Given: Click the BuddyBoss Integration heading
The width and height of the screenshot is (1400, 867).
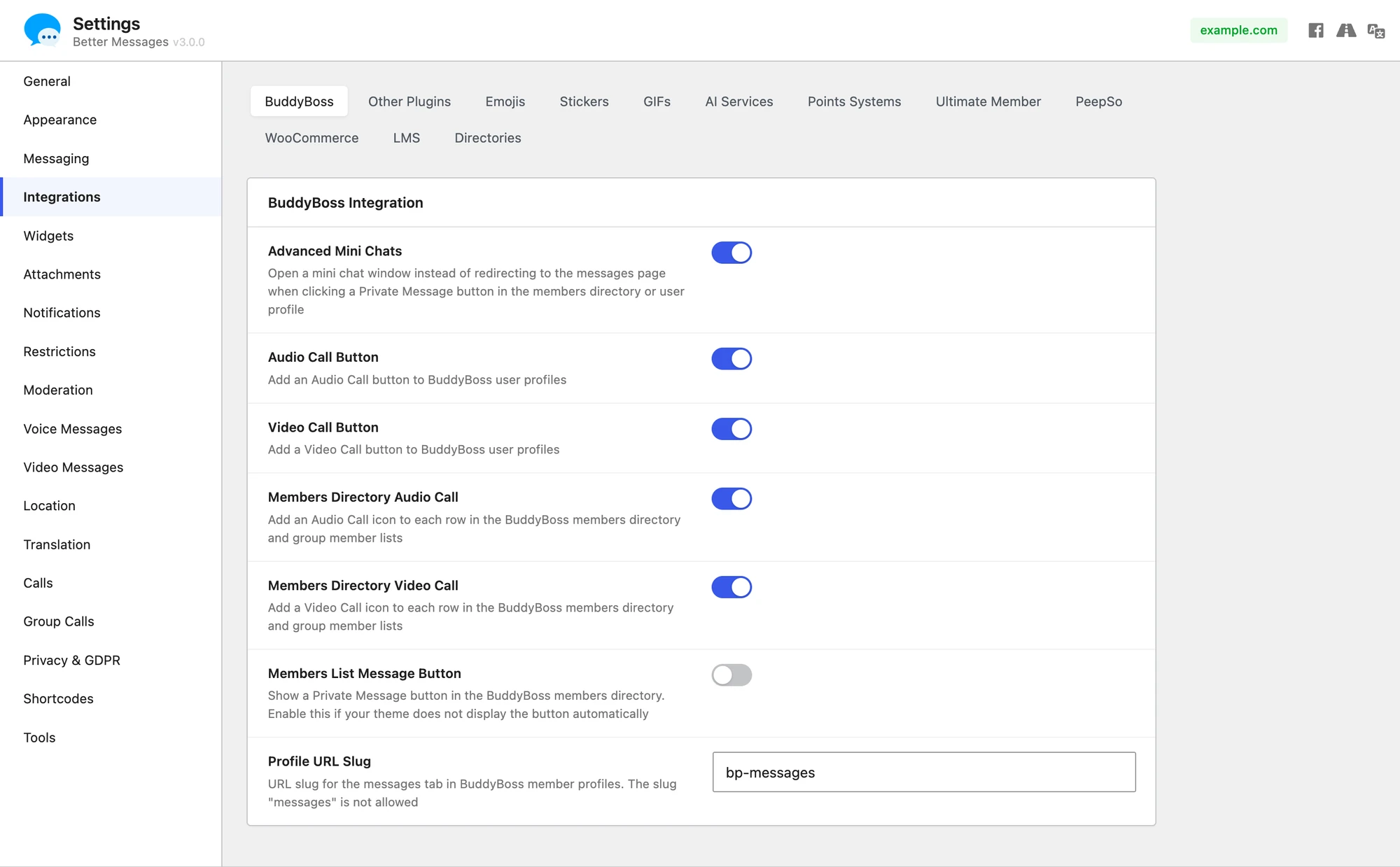Looking at the screenshot, I should tap(345, 203).
